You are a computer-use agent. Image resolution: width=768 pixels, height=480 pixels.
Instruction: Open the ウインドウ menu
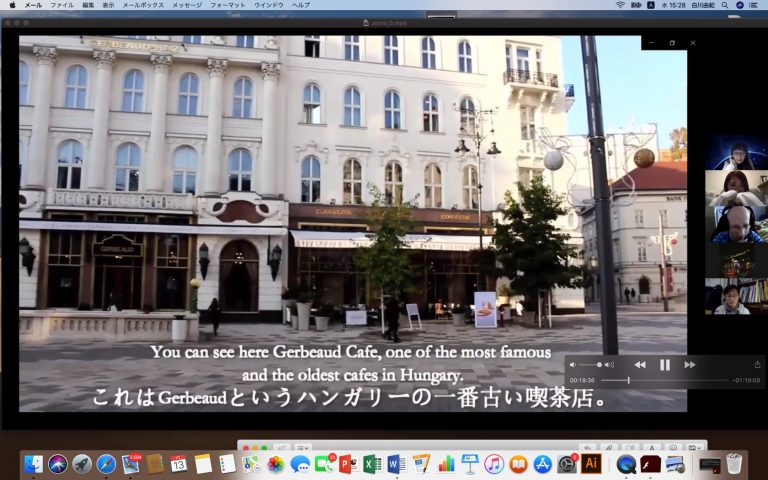click(269, 5)
